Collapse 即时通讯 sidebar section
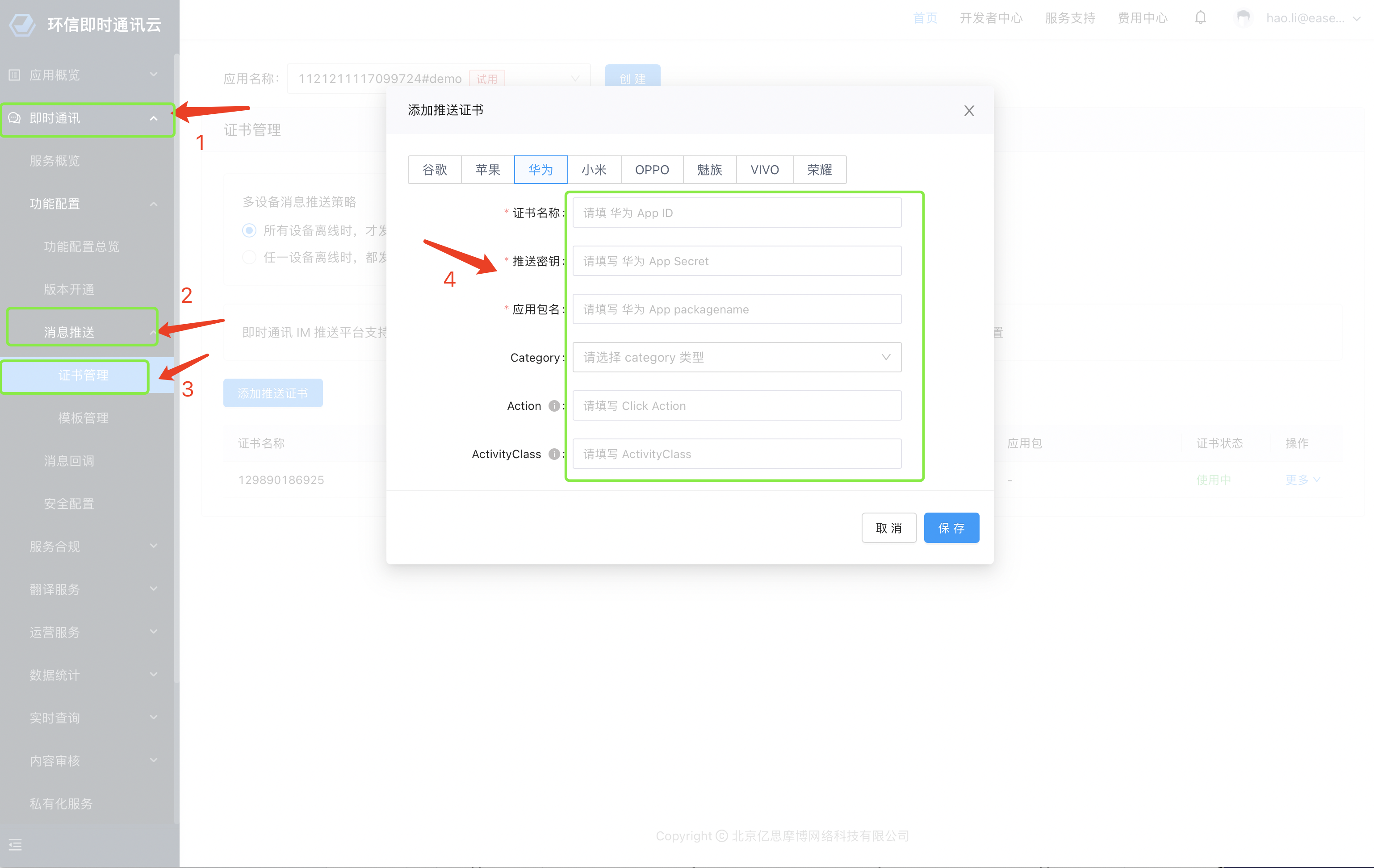Screen dimensions: 1374x868 tap(154, 118)
